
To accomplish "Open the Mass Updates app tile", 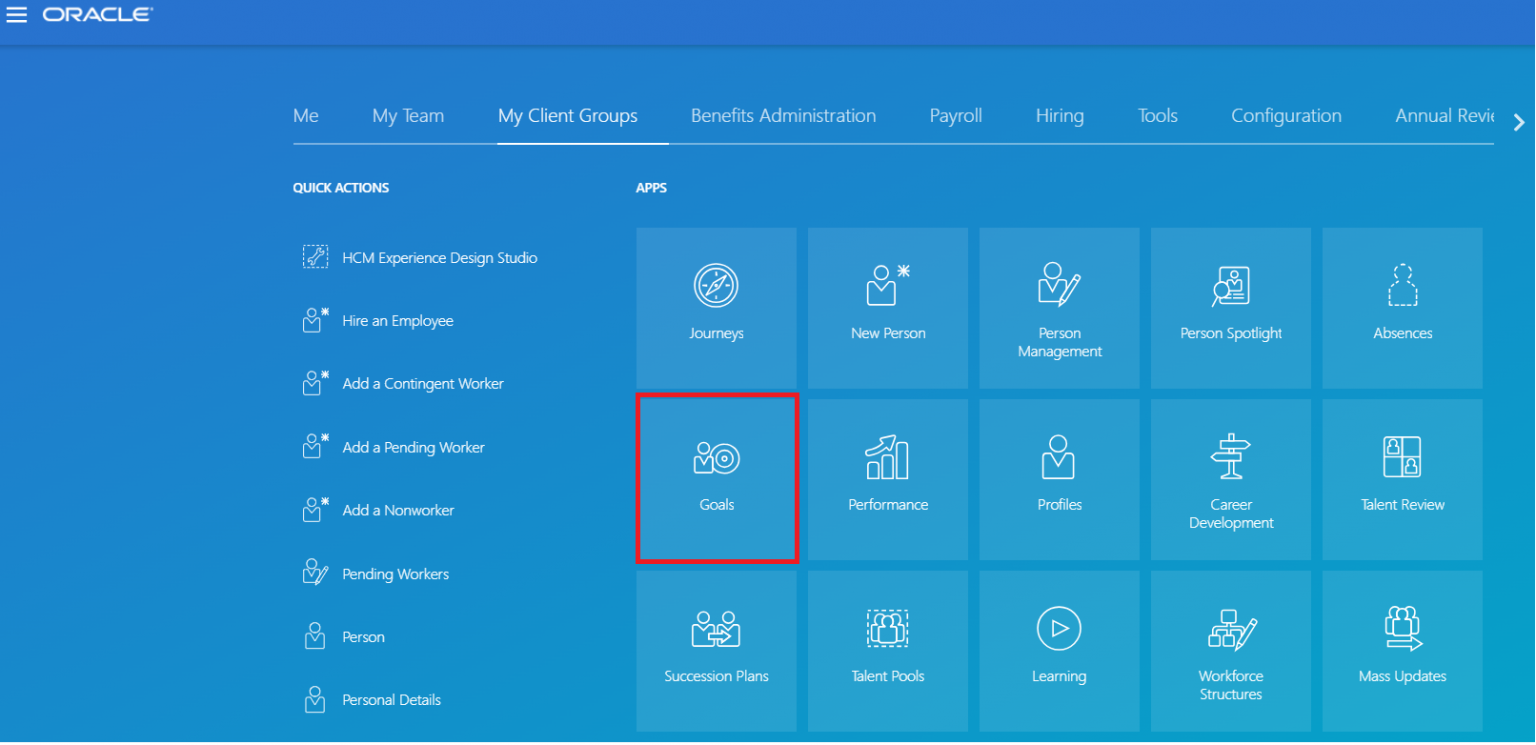I will [1402, 650].
